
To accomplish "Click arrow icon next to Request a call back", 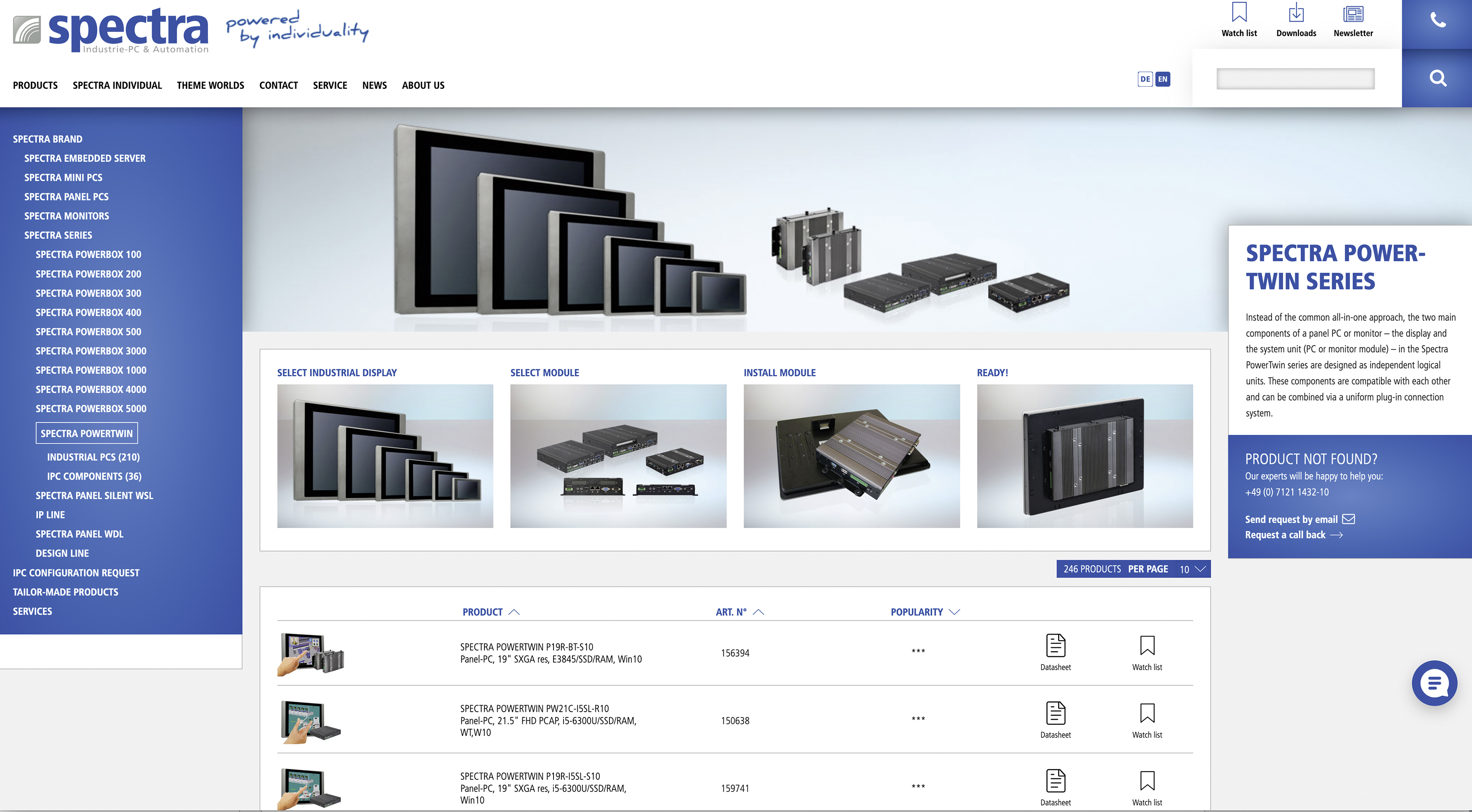I will tap(1336, 535).
